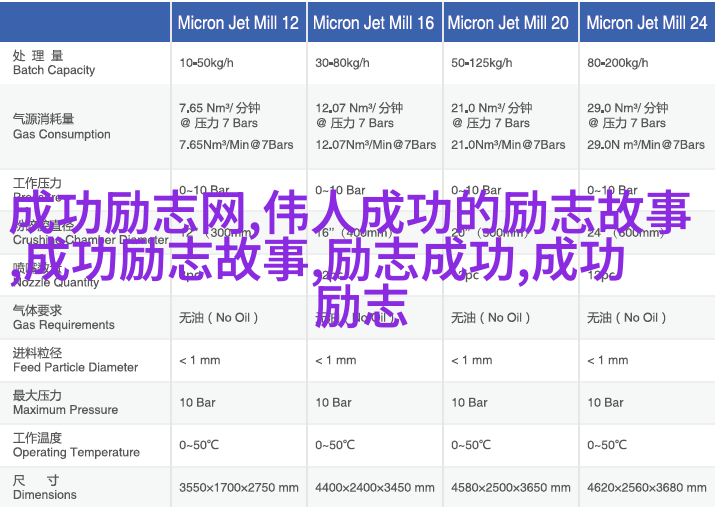Screen dimensions: 722x507
Task: Click the Micron Jet Mill 12 column header
Action: click(x=239, y=23)
